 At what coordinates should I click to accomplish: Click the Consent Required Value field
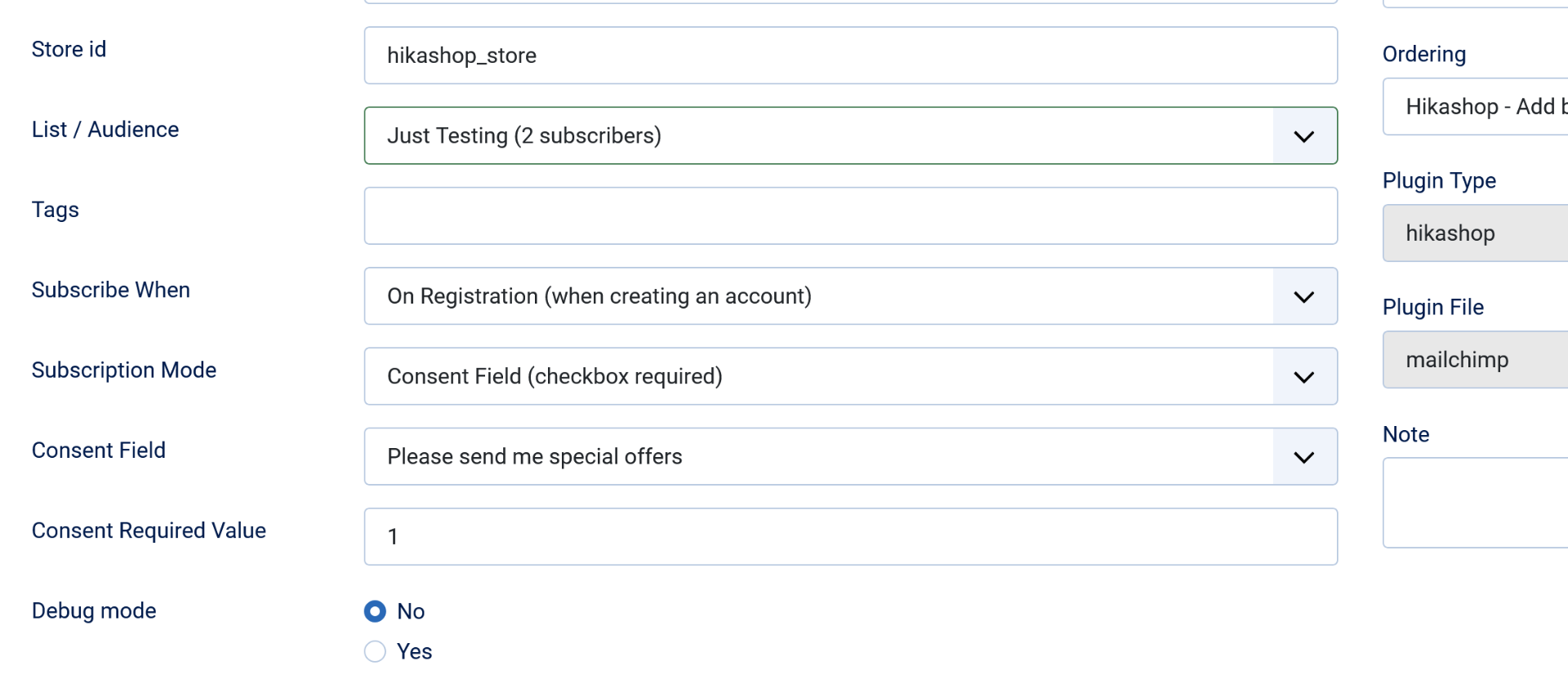point(849,537)
